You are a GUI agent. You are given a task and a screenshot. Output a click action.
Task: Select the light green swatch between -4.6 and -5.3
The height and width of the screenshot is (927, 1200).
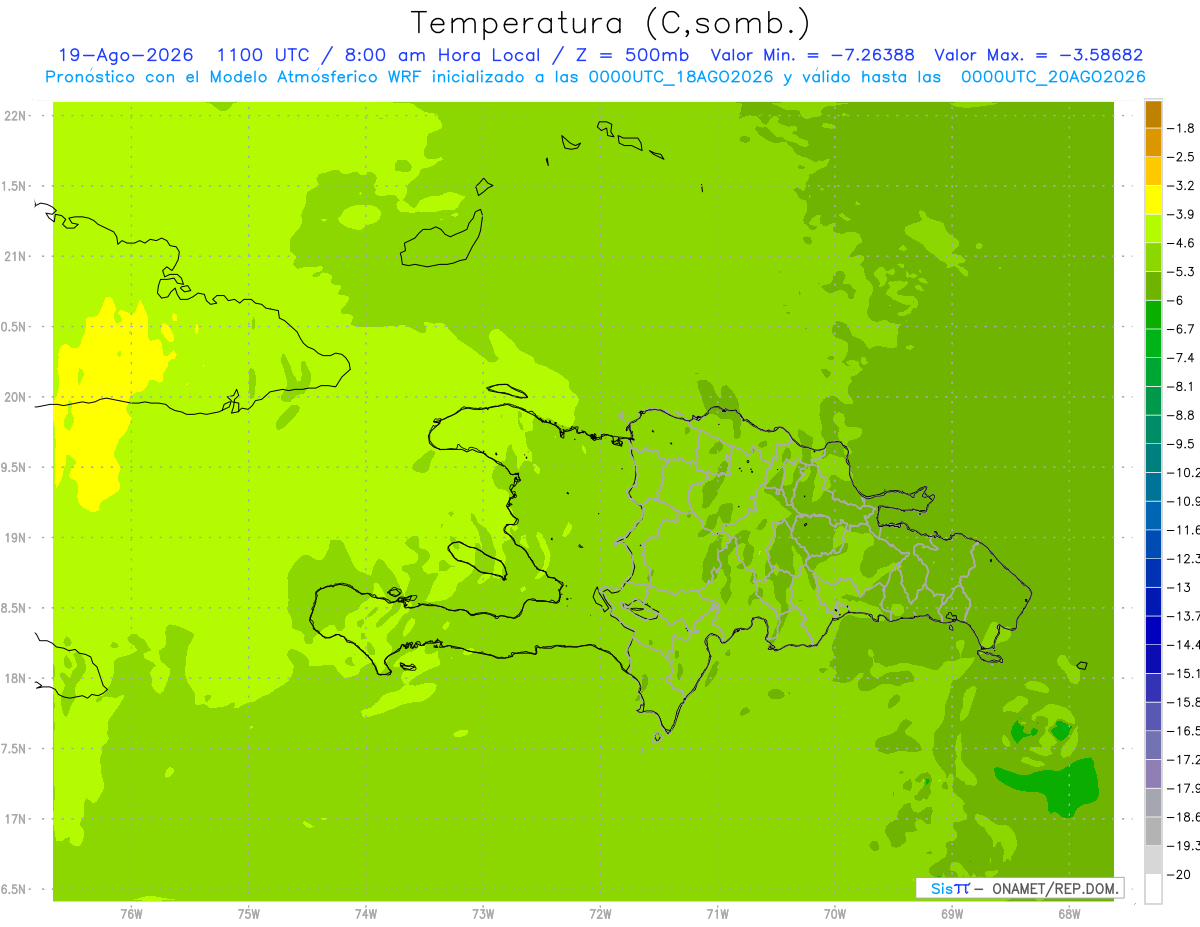coord(1153,258)
